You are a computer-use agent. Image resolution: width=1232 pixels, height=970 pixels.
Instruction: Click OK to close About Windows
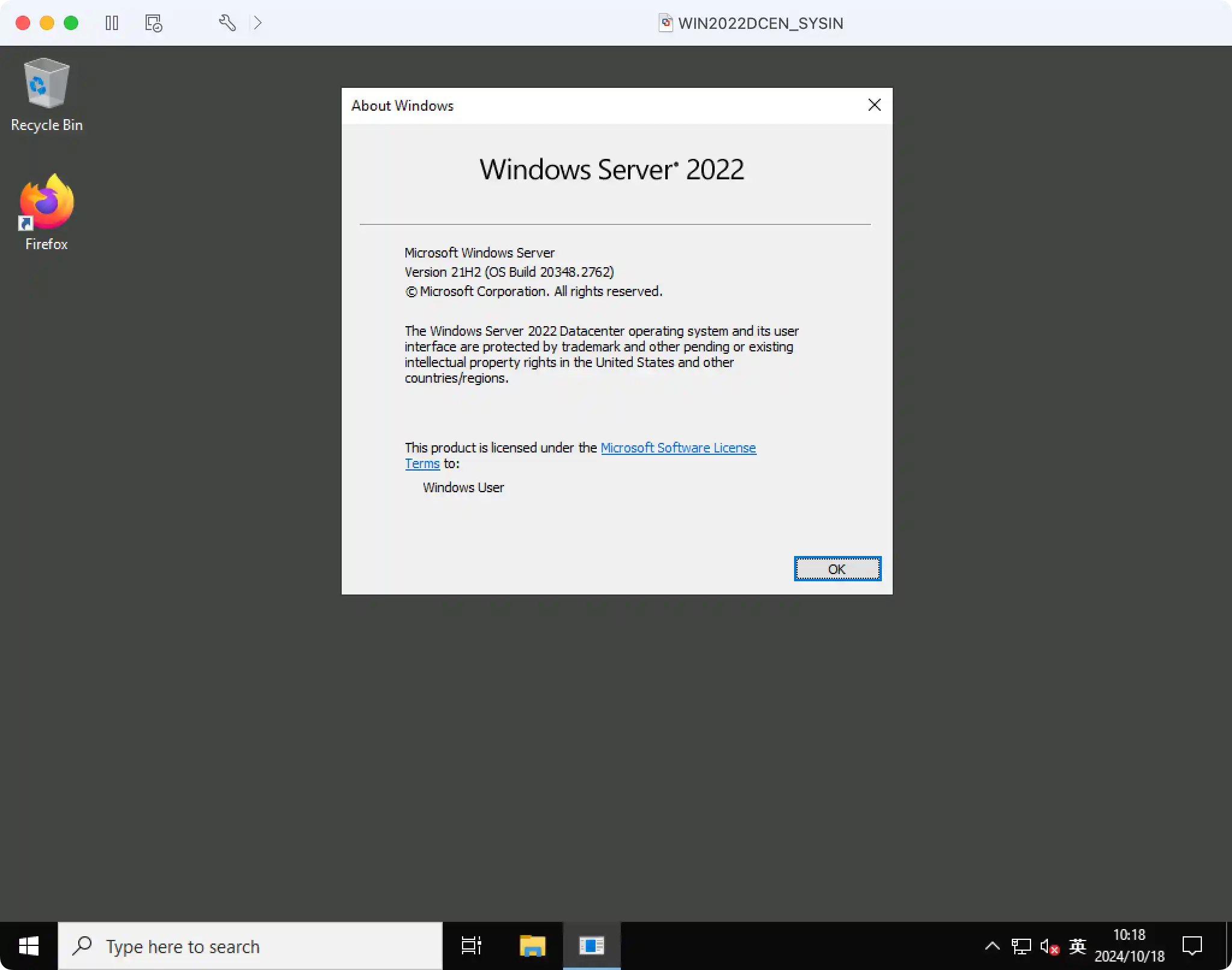tap(836, 568)
